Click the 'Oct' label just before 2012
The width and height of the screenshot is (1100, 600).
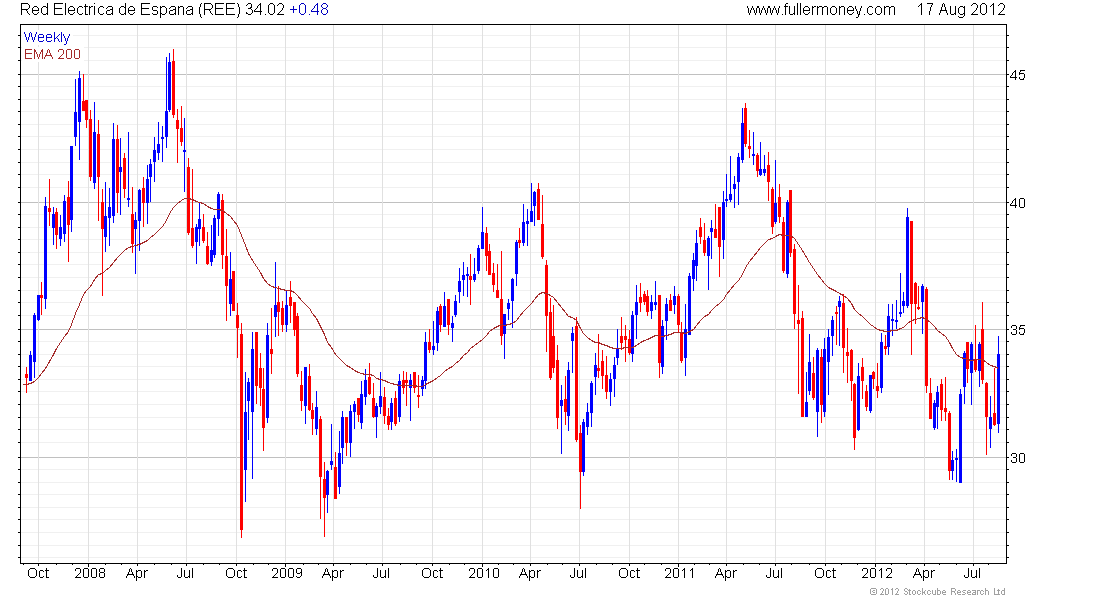click(825, 573)
